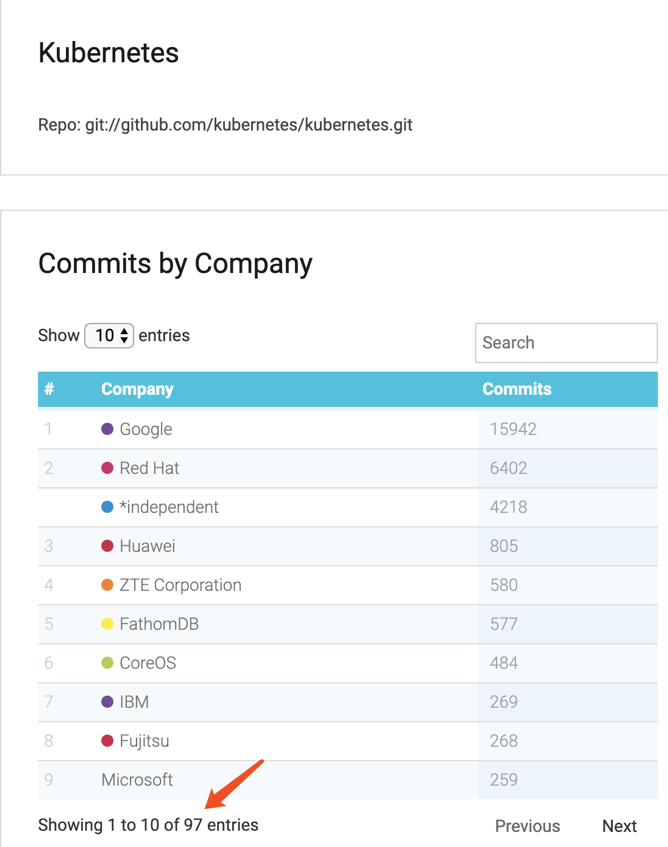This screenshot has height=847, width=668.
Task: Click the green dot beside CoreOS
Action: click(107, 663)
